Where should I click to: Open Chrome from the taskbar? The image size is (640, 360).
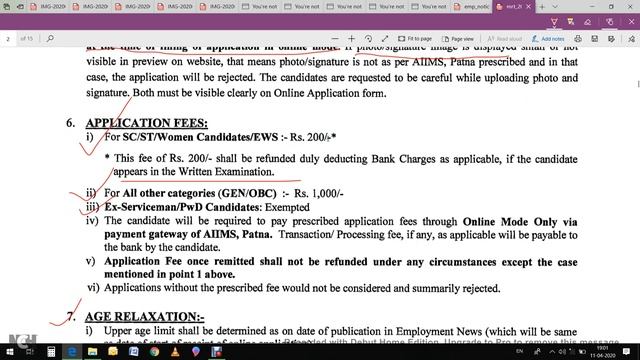(155, 351)
